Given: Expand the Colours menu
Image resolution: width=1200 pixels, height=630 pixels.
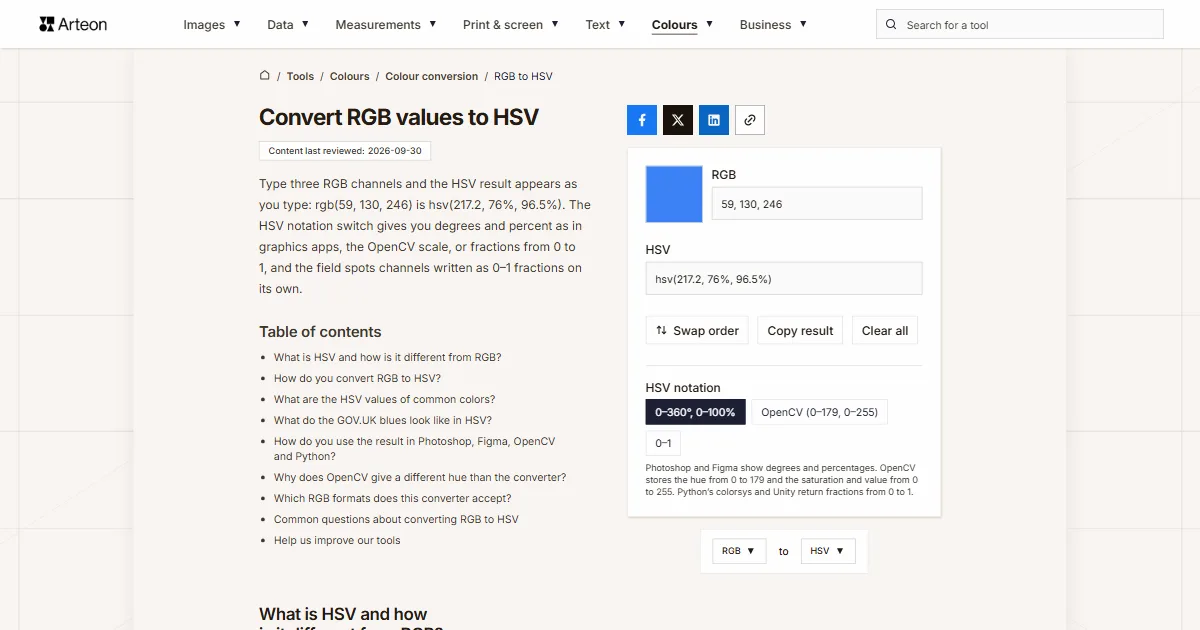Looking at the screenshot, I should point(682,25).
